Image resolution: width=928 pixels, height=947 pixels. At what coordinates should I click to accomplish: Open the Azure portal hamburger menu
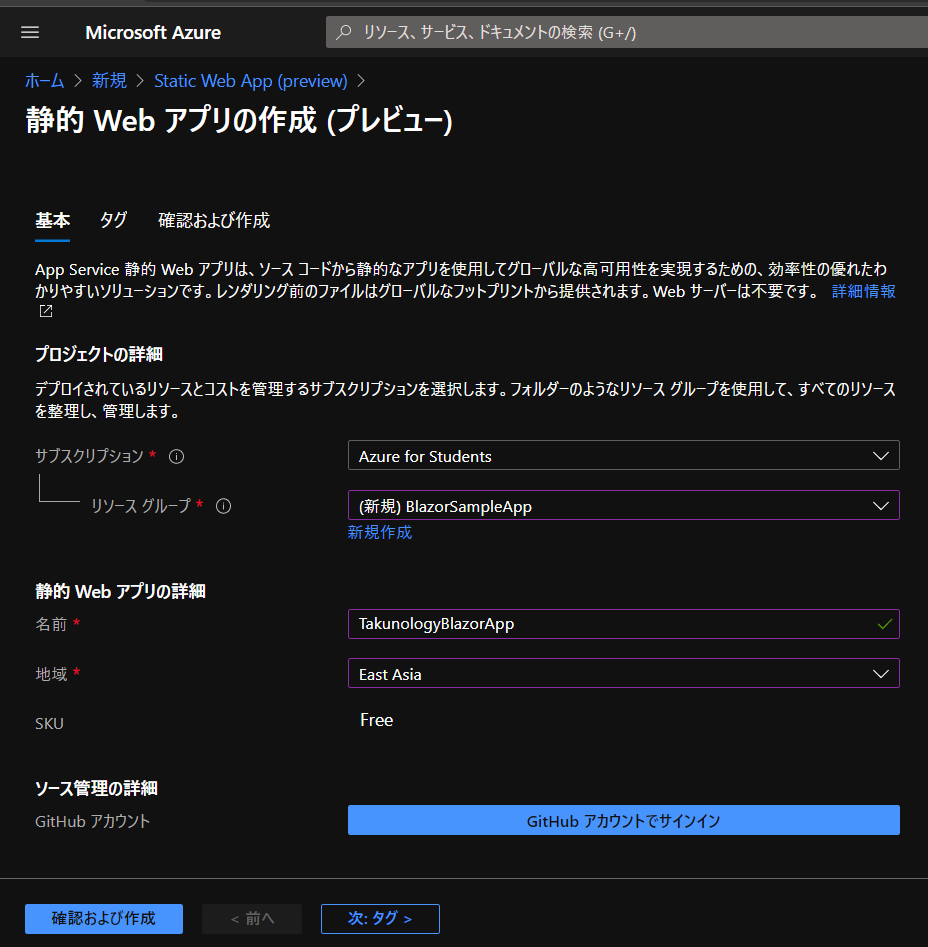pyautogui.click(x=29, y=31)
